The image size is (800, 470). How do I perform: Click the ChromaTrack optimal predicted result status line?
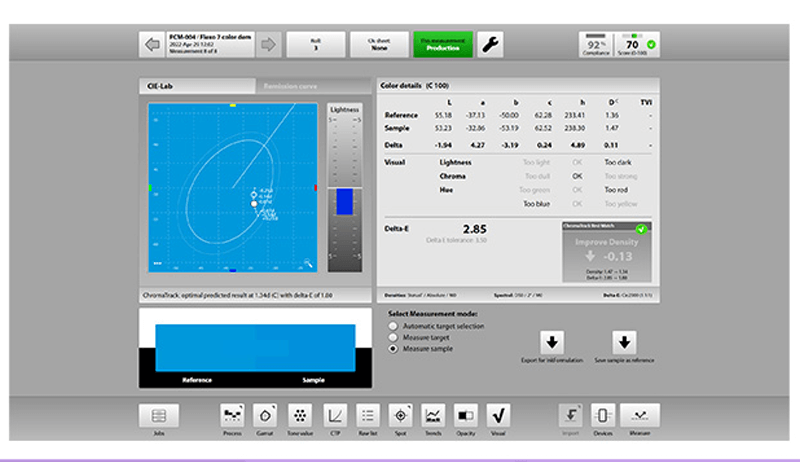pyautogui.click(x=238, y=295)
